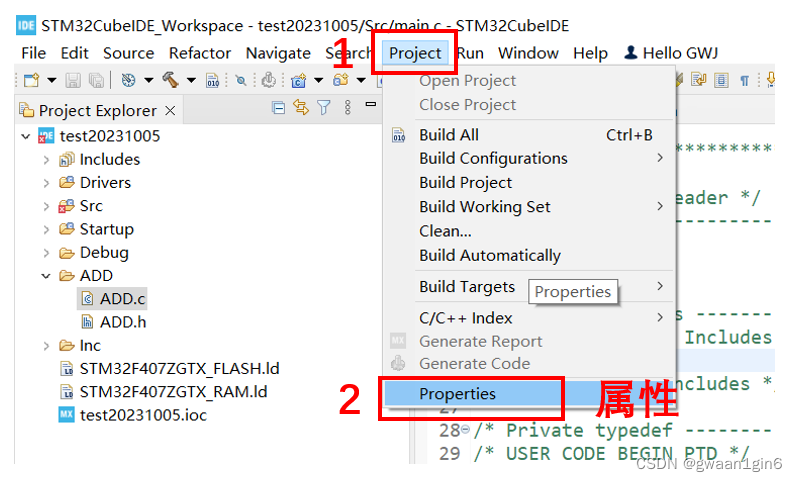Open dropdown arrow next to build configuration icon
This screenshot has height=482, width=797.
pyautogui.click(x=149, y=80)
